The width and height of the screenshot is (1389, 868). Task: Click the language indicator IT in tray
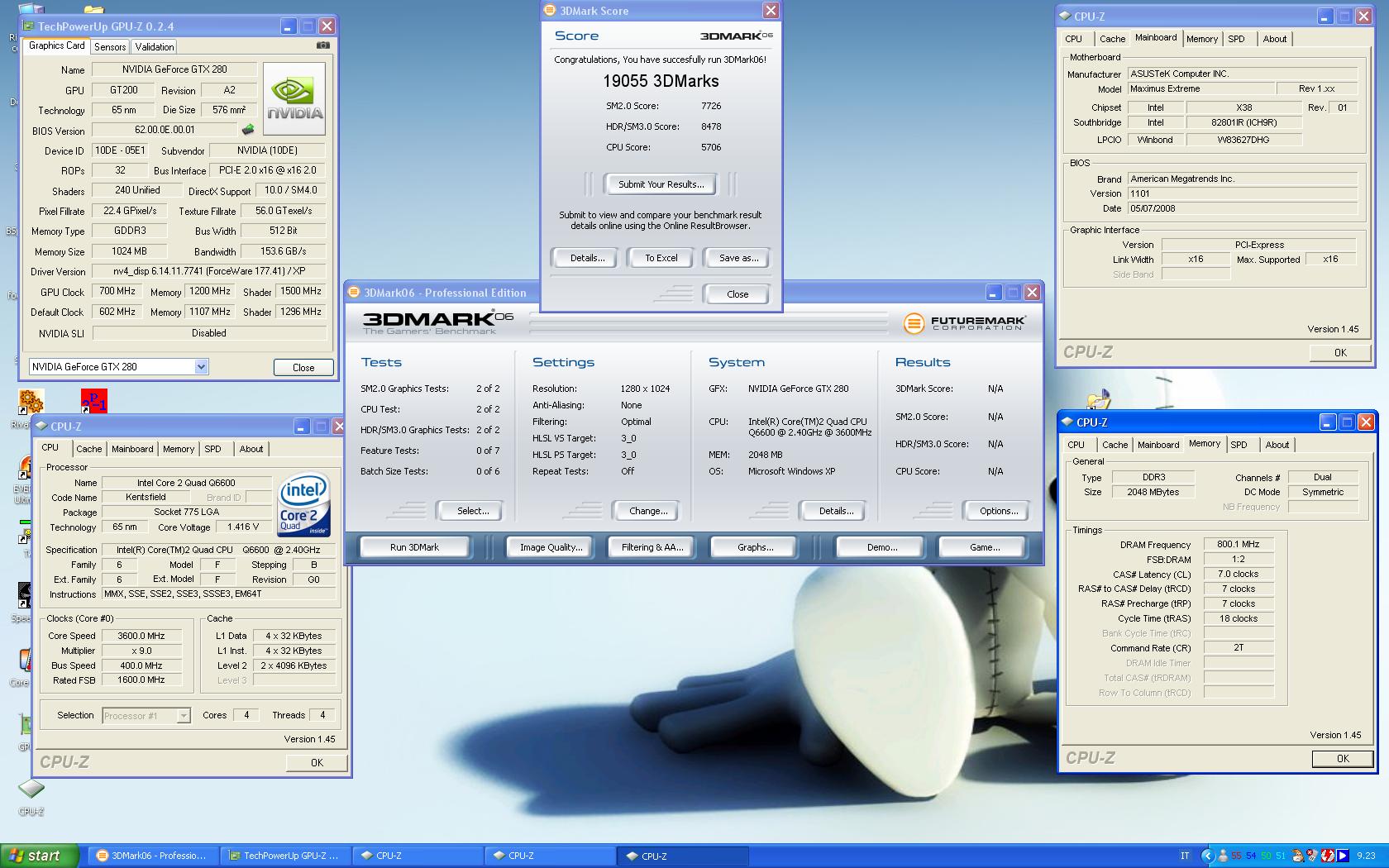click(x=1185, y=856)
